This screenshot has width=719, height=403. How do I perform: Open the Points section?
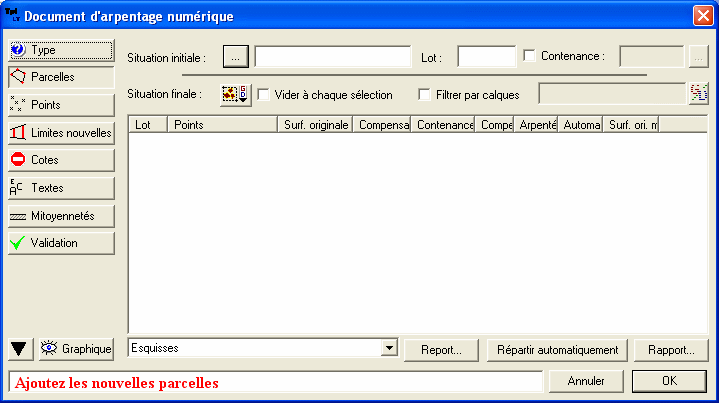coord(60,104)
